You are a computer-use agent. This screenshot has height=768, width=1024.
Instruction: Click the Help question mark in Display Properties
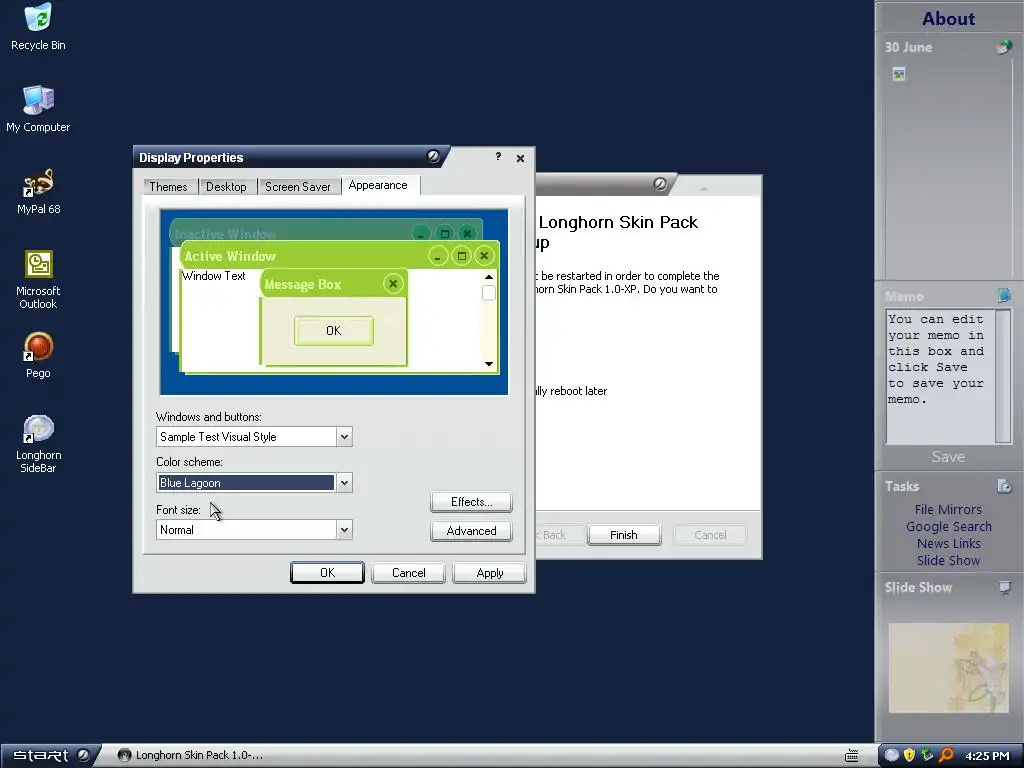498,156
